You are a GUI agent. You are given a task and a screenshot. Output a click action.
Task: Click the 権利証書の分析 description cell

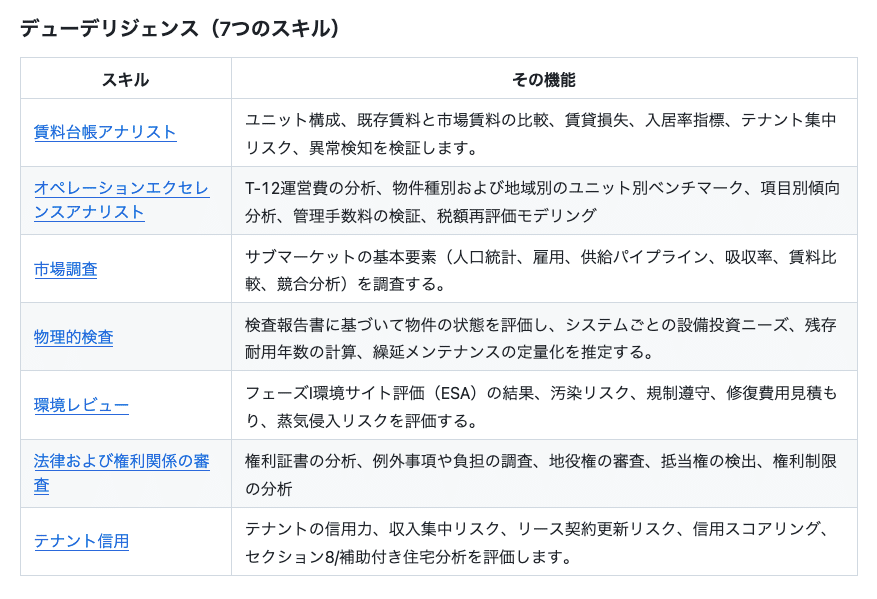coord(540,473)
